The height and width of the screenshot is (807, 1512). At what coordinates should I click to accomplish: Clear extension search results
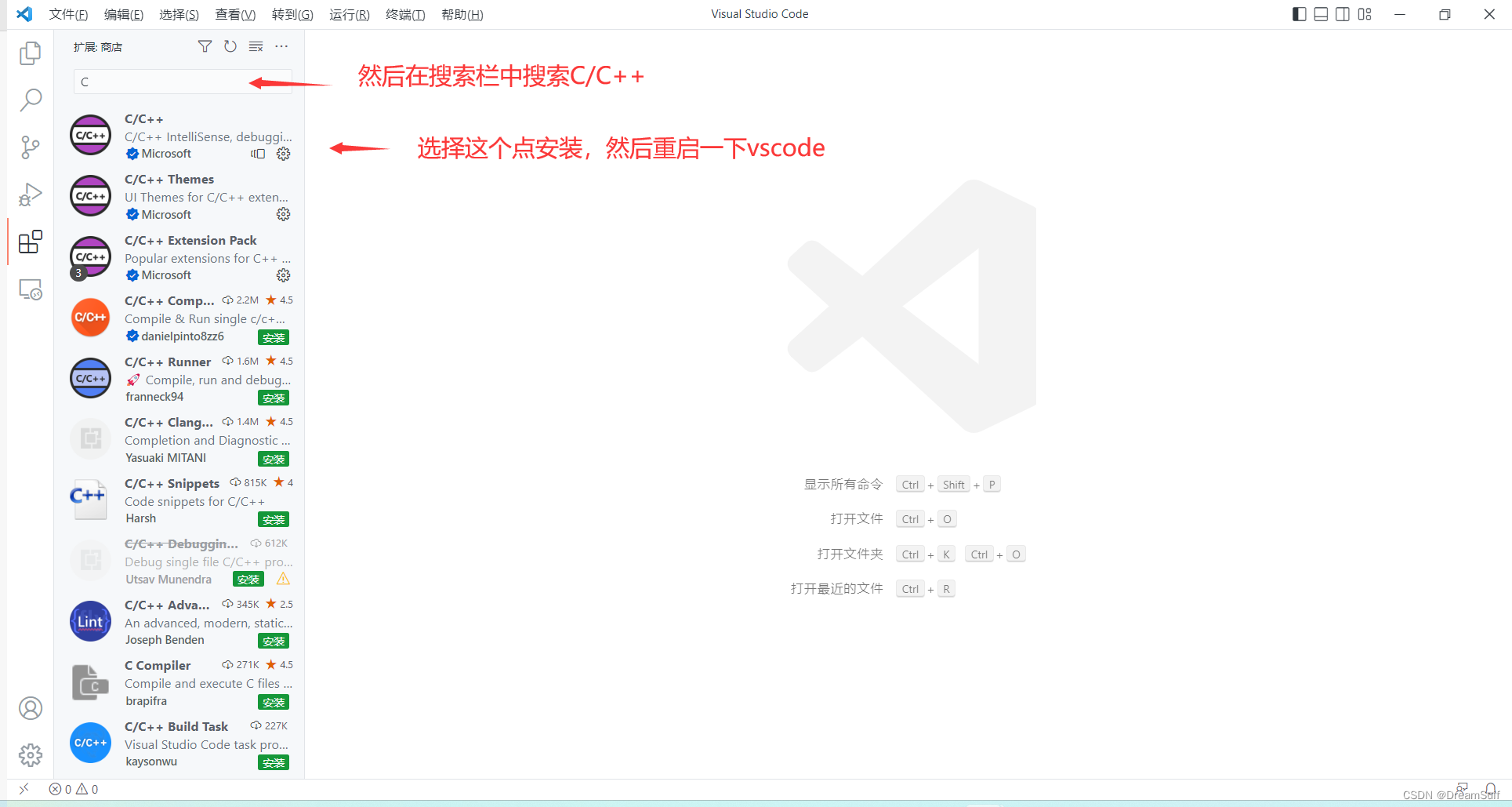256,46
